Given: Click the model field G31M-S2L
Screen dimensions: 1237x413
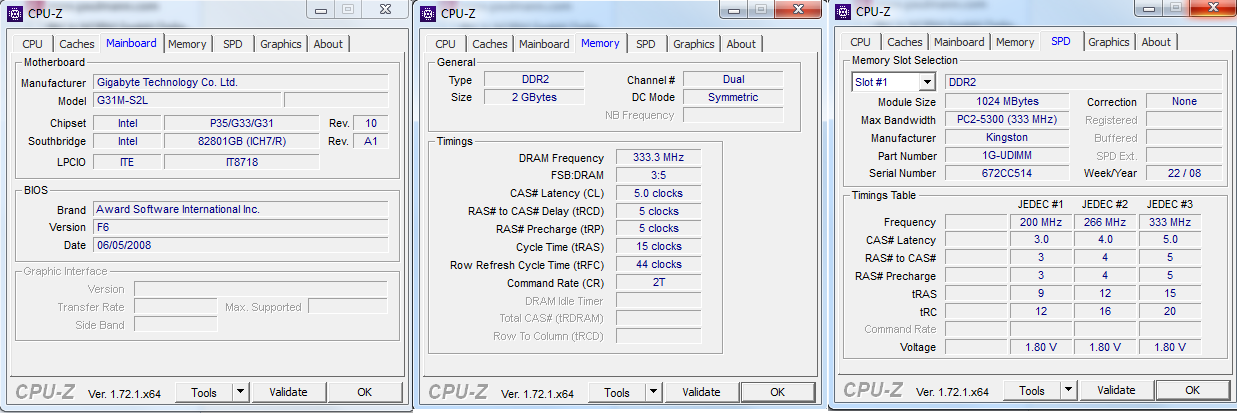Looking at the screenshot, I should 186,100.
